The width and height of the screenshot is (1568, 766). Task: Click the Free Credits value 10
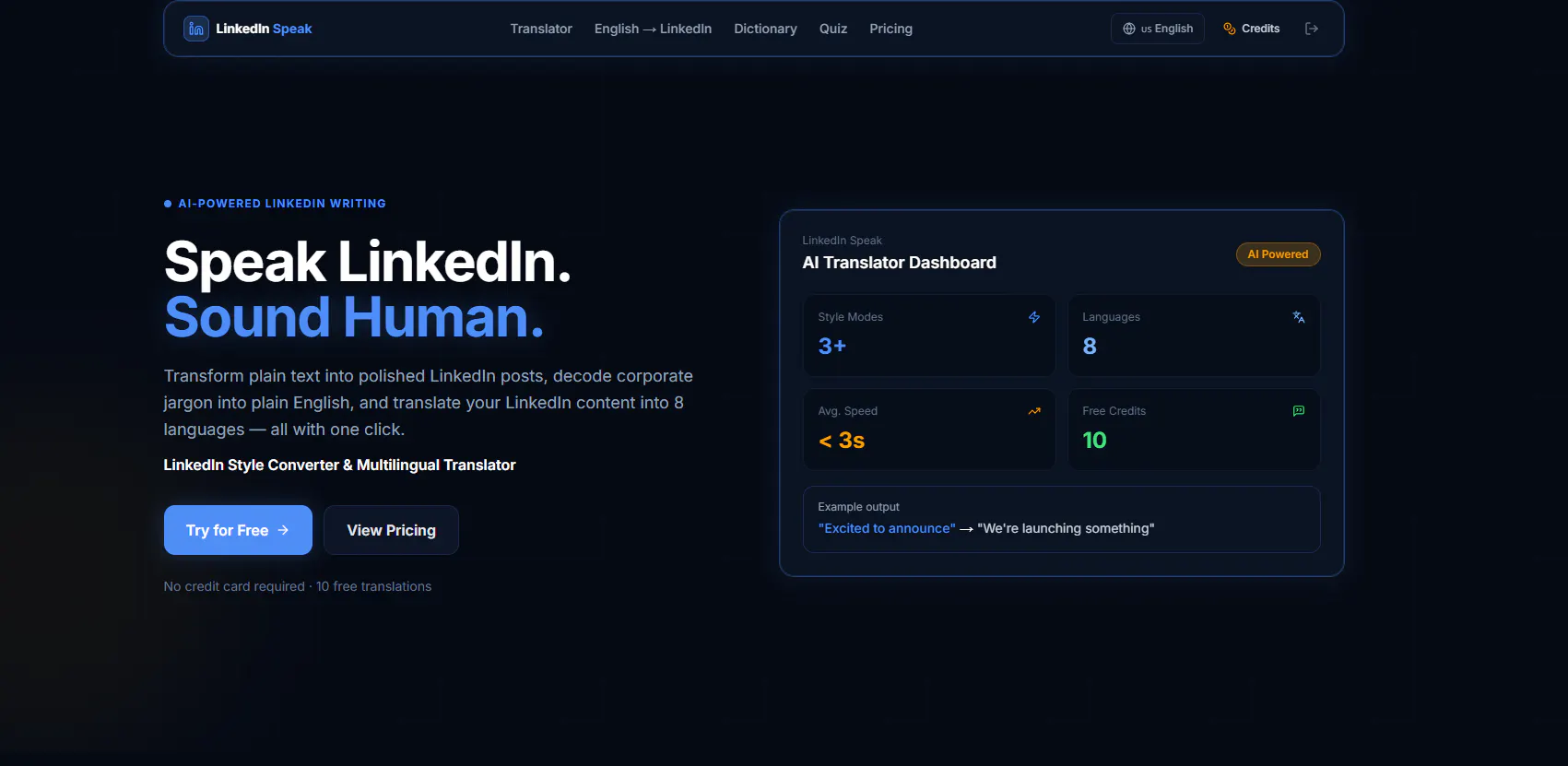pyautogui.click(x=1094, y=441)
